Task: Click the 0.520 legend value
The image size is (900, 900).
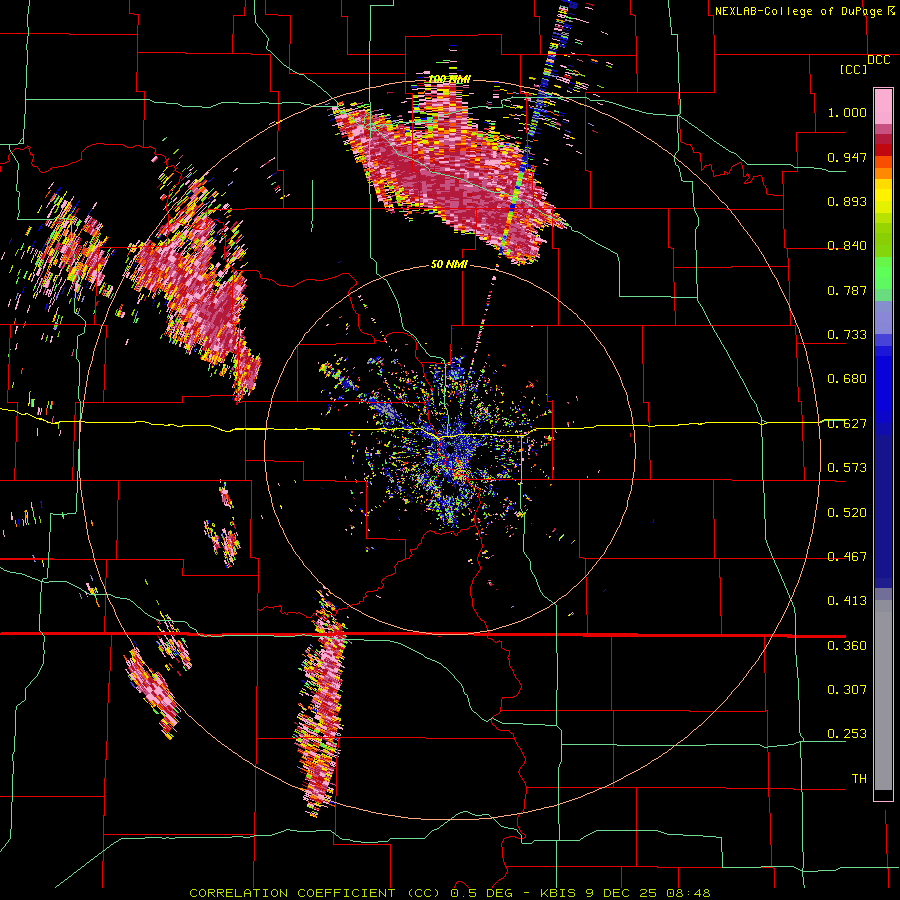Action: pos(847,513)
